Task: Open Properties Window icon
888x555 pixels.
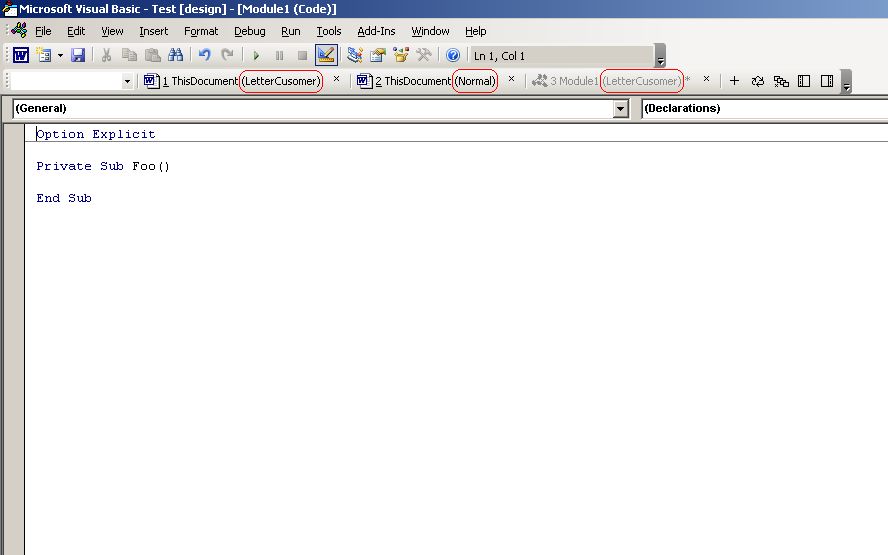Action: point(378,55)
